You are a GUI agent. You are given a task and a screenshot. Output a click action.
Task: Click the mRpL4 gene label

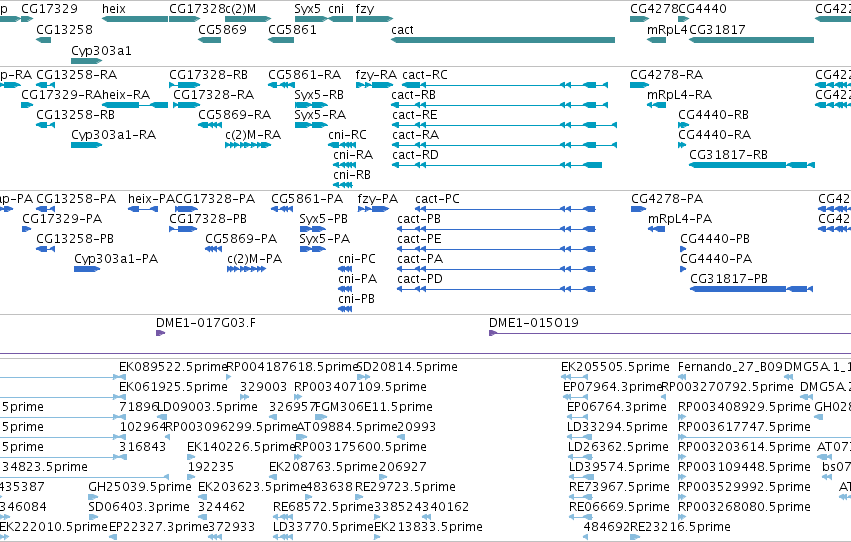[x=667, y=29]
